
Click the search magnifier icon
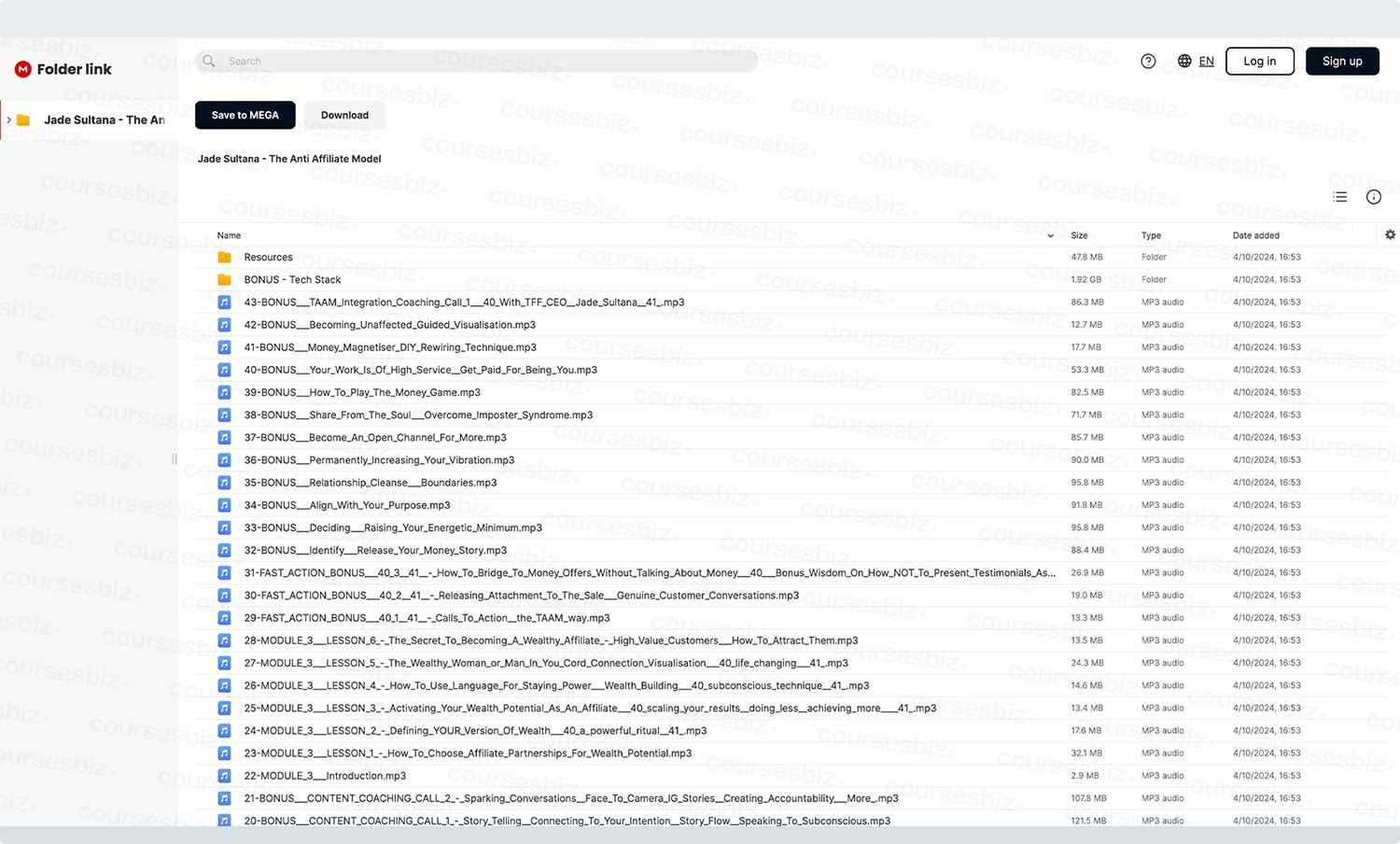point(209,61)
